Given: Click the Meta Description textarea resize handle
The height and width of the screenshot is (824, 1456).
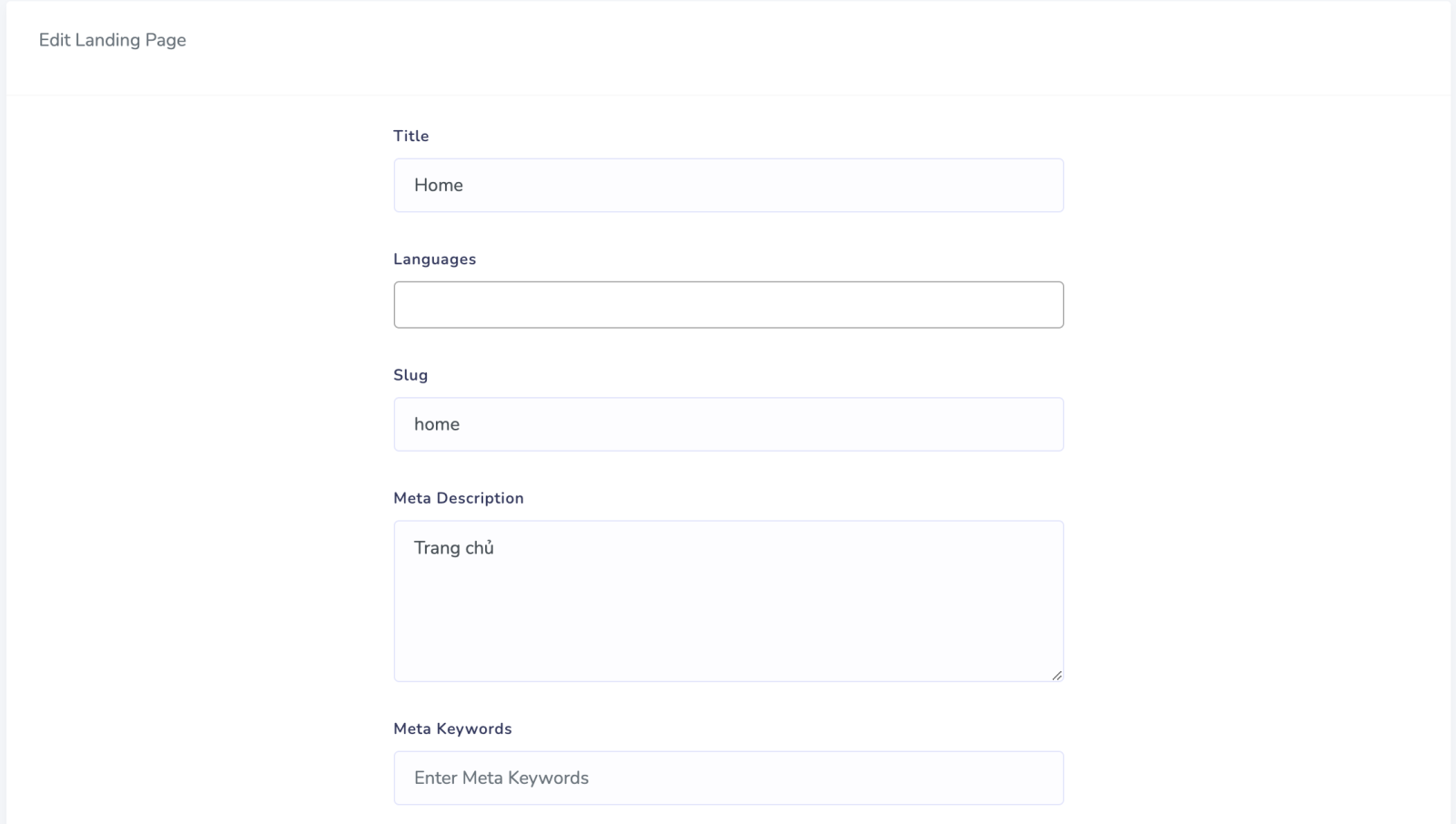Looking at the screenshot, I should click(1057, 675).
